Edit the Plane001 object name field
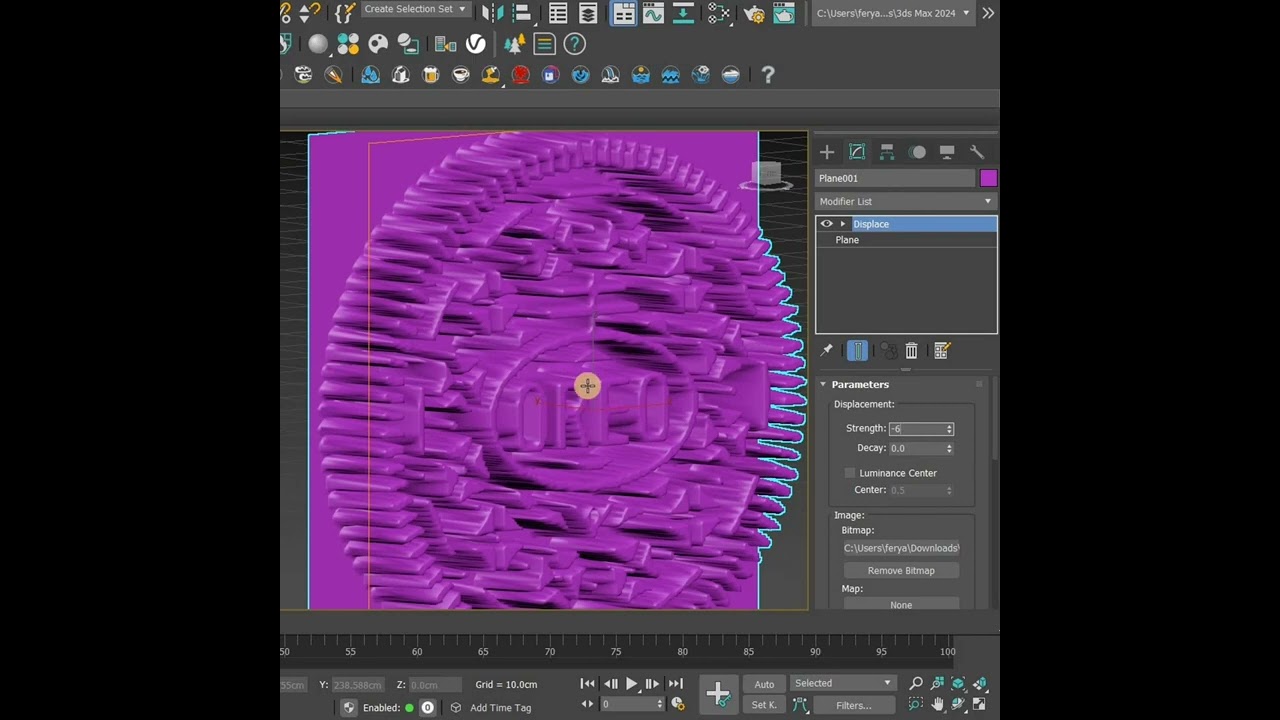The height and width of the screenshot is (720, 1280). click(x=895, y=178)
